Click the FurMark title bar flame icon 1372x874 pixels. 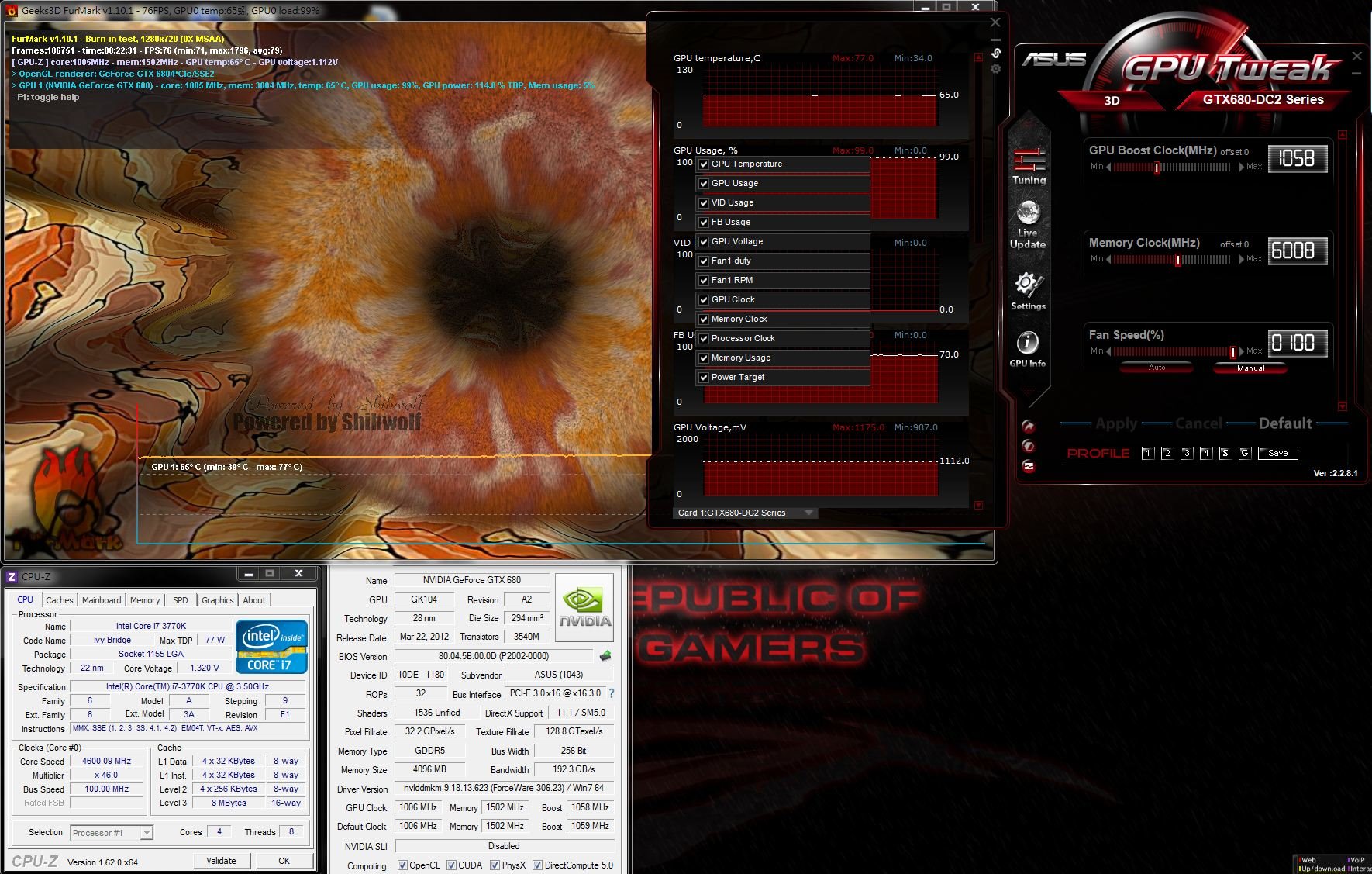(x=12, y=10)
